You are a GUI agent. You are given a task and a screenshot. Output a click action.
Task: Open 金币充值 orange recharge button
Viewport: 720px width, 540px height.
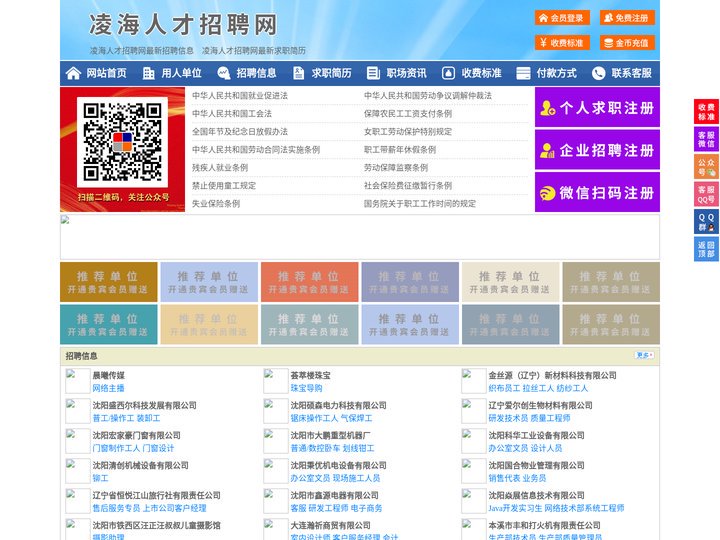click(627, 43)
